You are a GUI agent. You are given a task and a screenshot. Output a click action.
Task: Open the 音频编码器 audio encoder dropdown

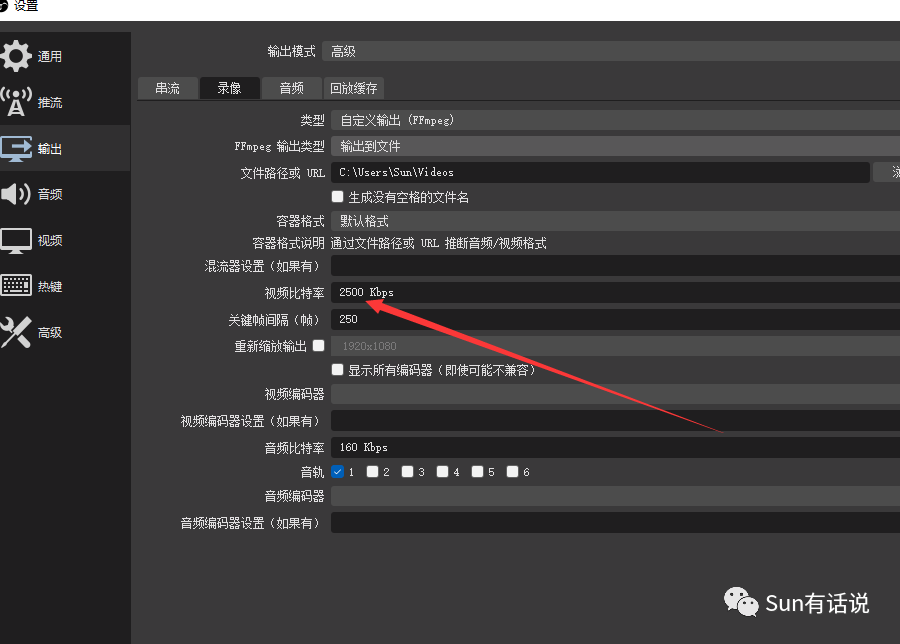tap(615, 496)
